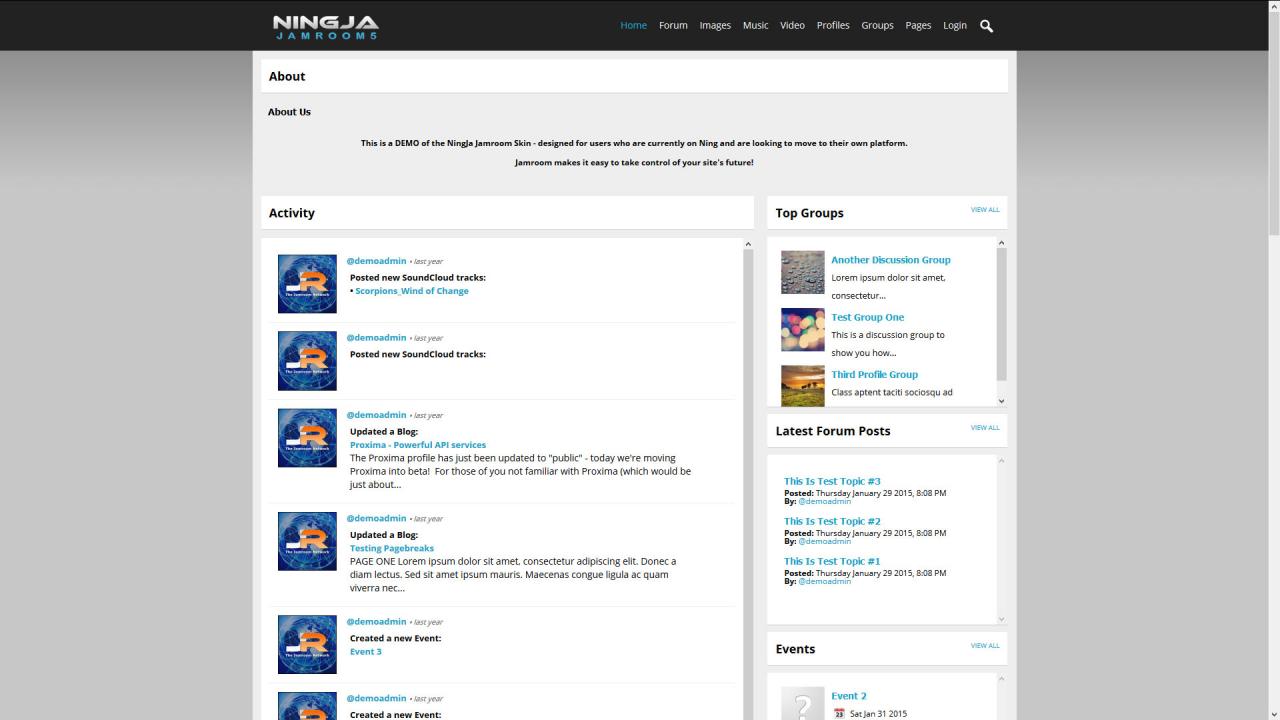1280x720 pixels.
Task: Click @demoadmin on the Event 3 post
Action: click(x=376, y=622)
